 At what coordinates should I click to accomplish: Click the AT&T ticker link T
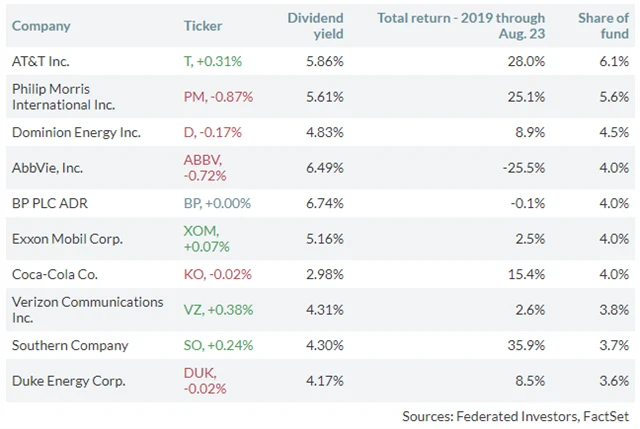(x=188, y=61)
